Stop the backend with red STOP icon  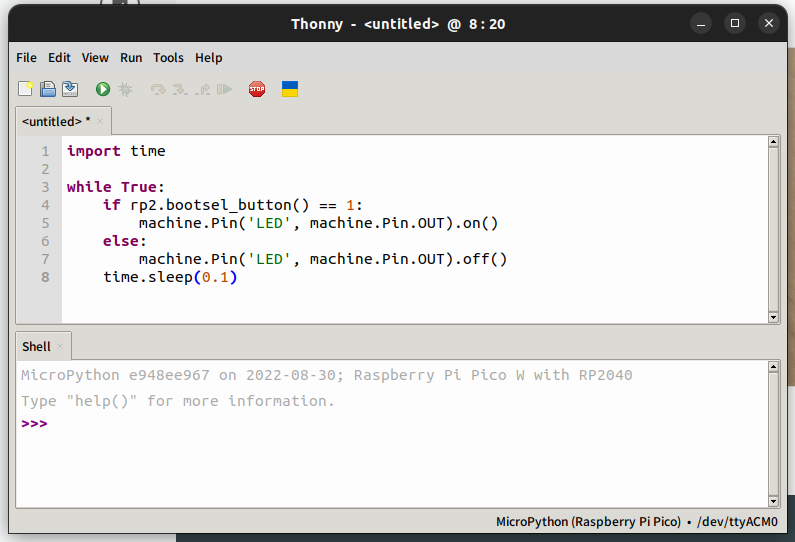coord(257,89)
